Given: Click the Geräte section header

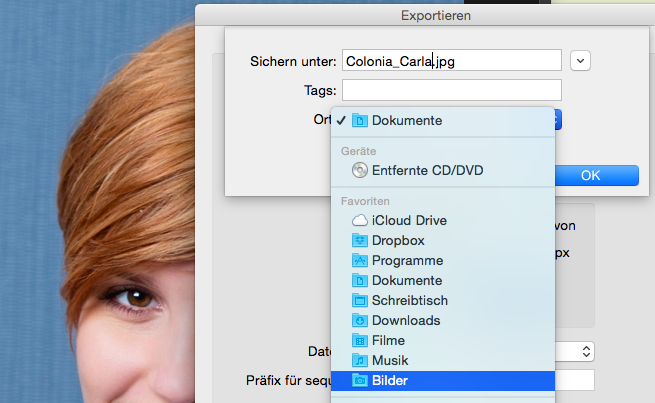Looking at the screenshot, I should point(358,151).
